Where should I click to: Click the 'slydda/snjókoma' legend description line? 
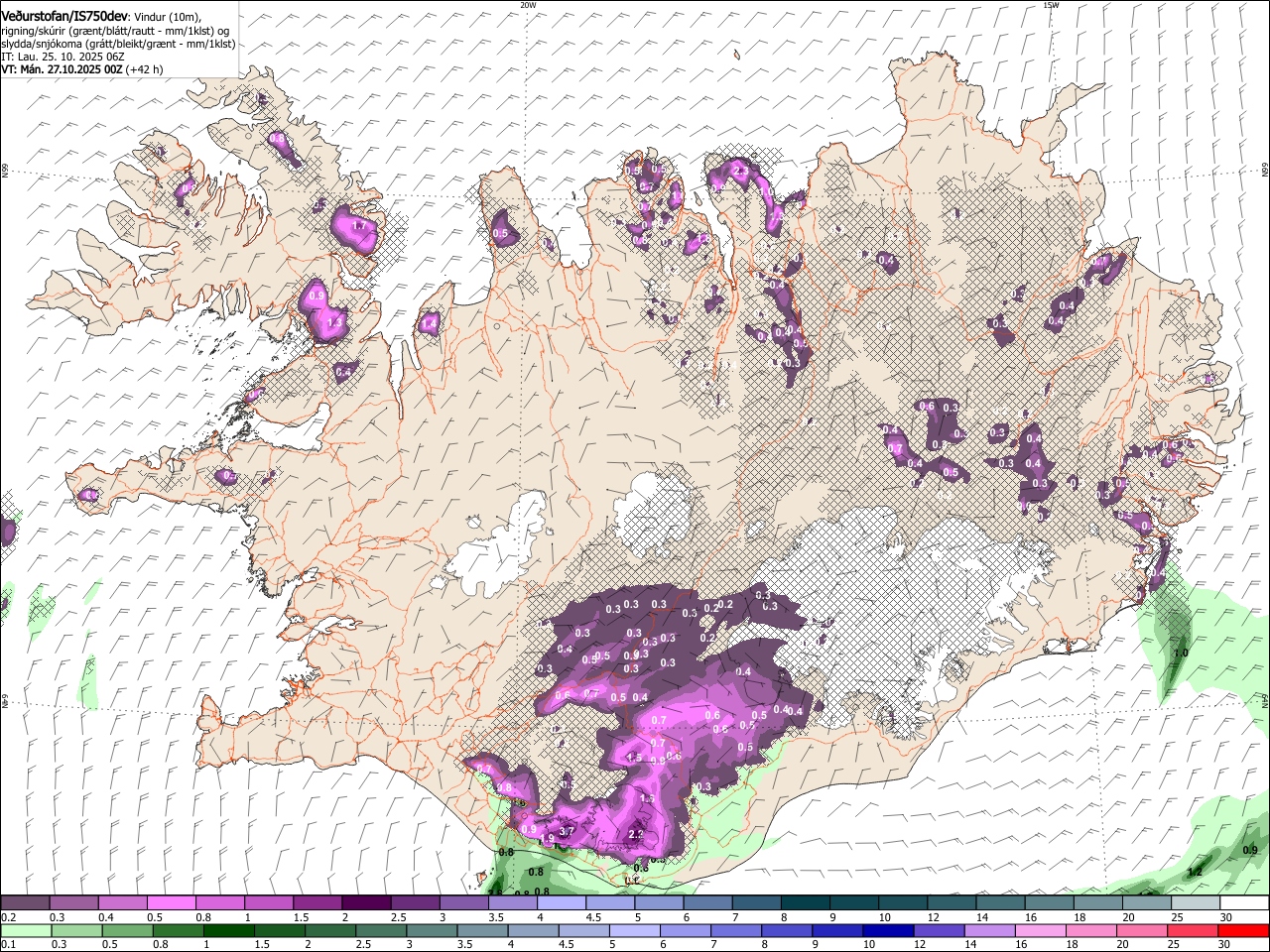[x=118, y=44]
